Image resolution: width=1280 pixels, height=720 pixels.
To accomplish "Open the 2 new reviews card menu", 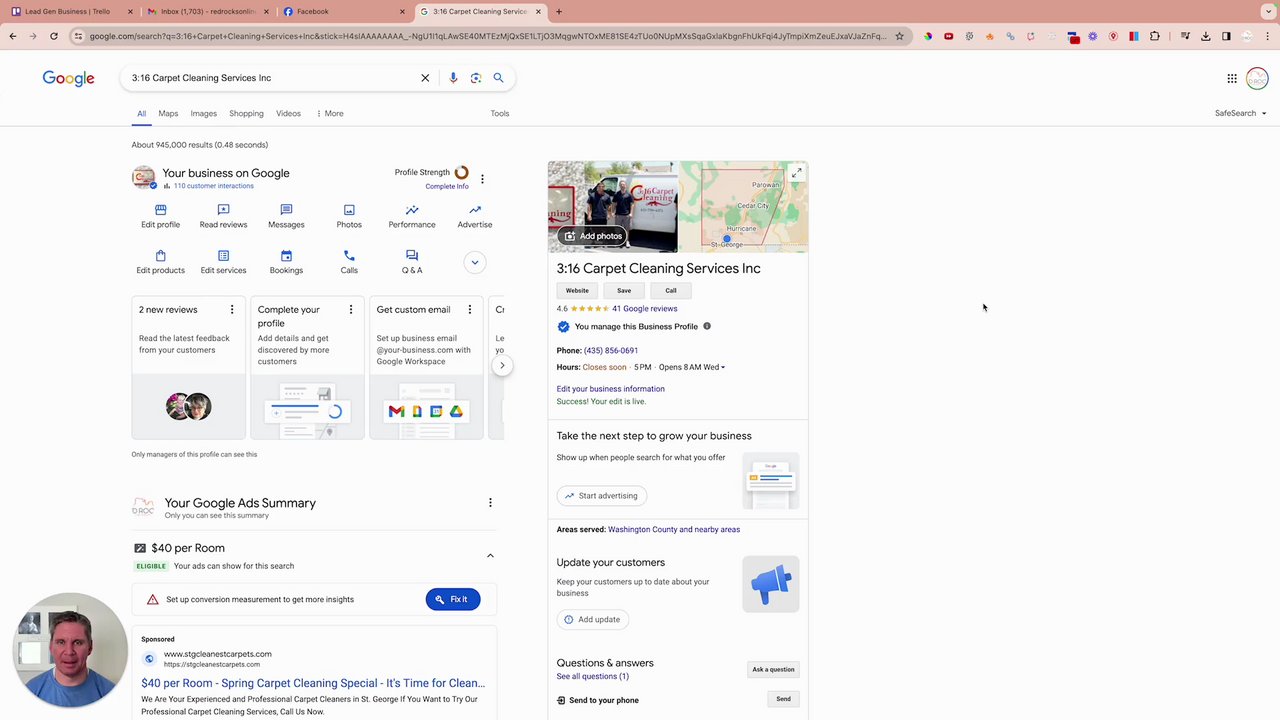I will 232,310.
